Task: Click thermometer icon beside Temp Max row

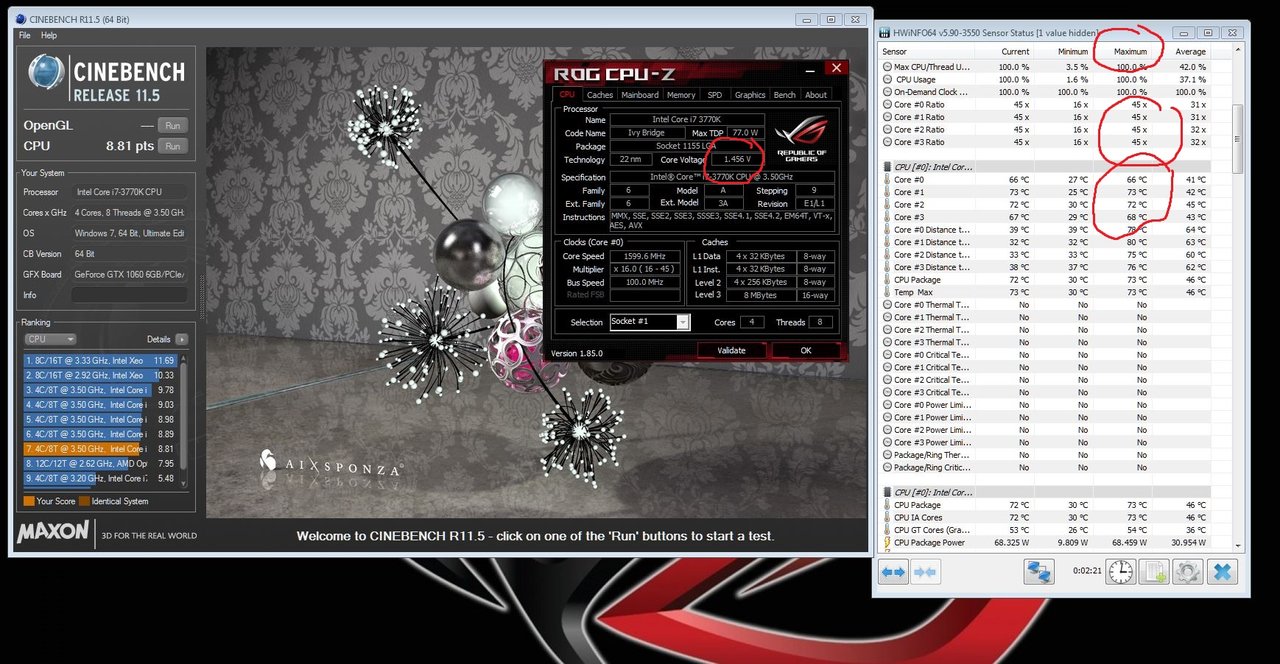Action: point(887,292)
